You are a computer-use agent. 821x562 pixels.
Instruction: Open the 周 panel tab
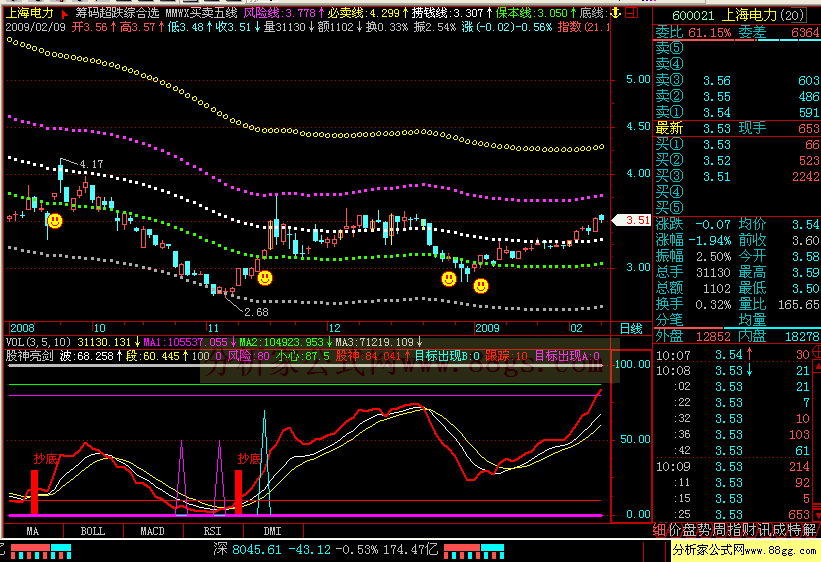pyautogui.click(x=720, y=530)
